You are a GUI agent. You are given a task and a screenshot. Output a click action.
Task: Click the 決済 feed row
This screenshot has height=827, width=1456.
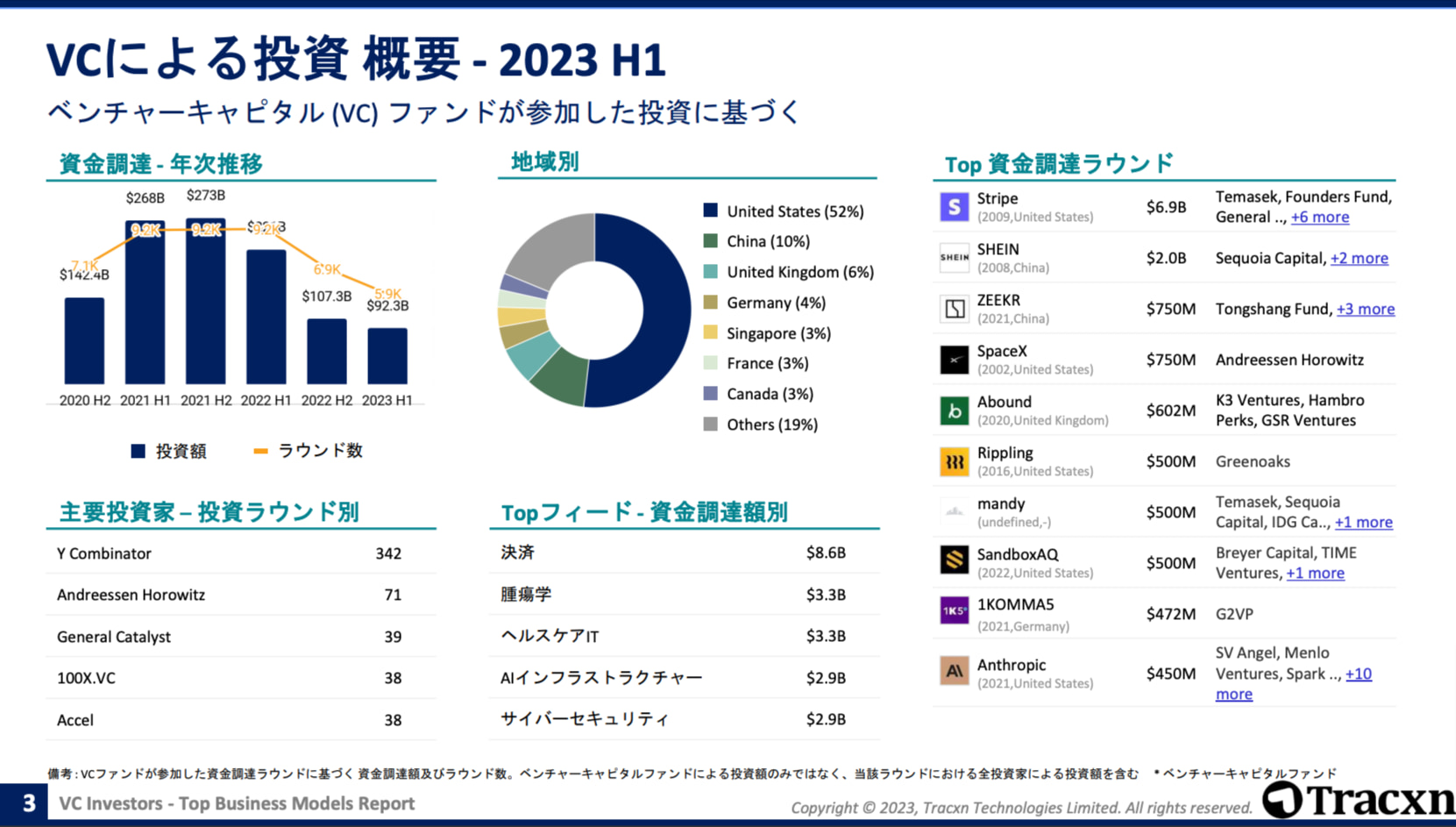tap(685, 553)
